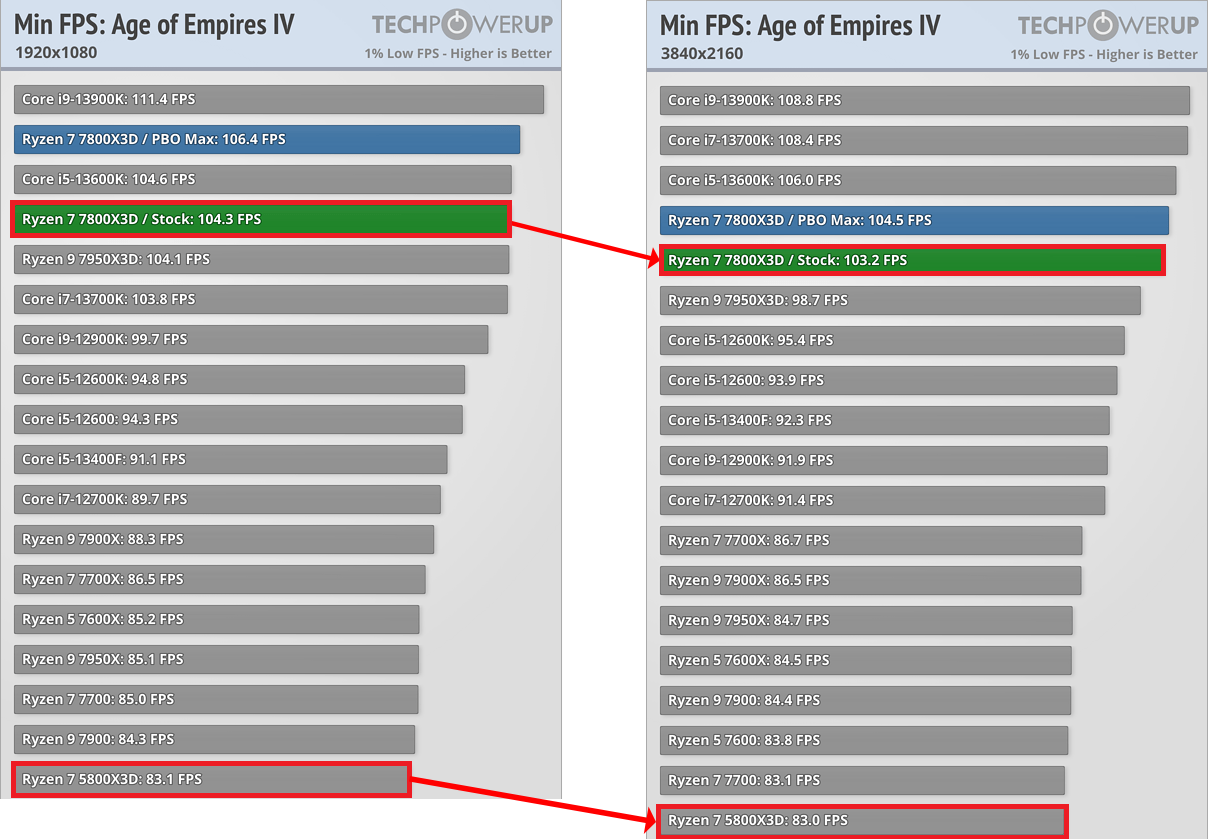Click the Core i7-12700K 91.4 FPS bar
Screen dimensions: 1208x839
click(x=883, y=500)
